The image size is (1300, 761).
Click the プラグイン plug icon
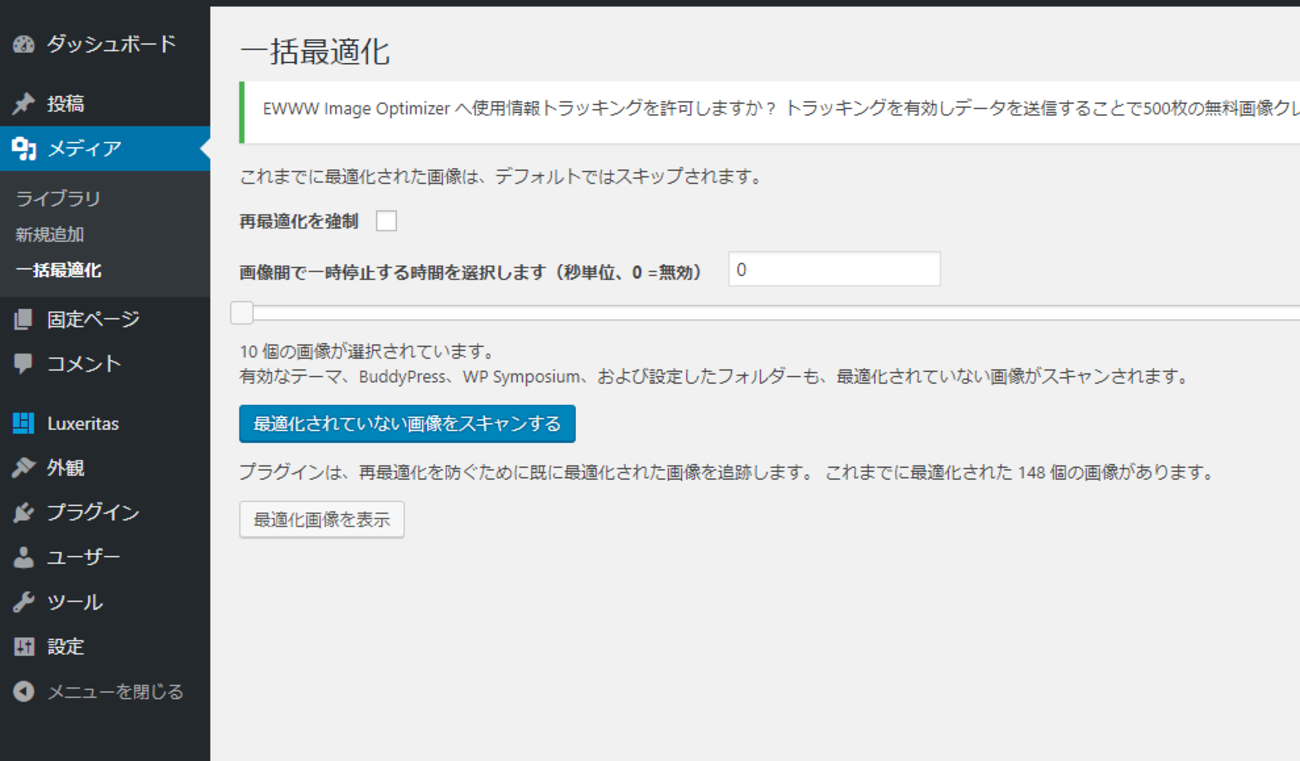tap(24, 513)
